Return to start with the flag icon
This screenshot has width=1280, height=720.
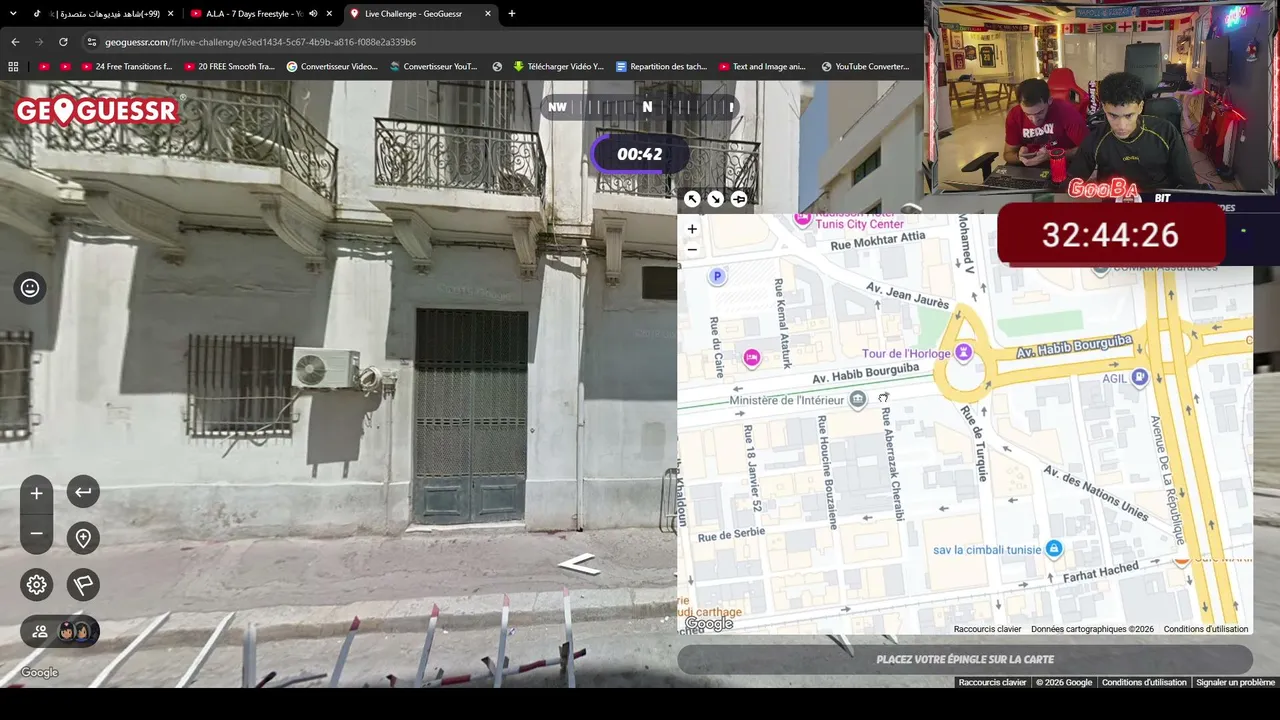[x=83, y=585]
